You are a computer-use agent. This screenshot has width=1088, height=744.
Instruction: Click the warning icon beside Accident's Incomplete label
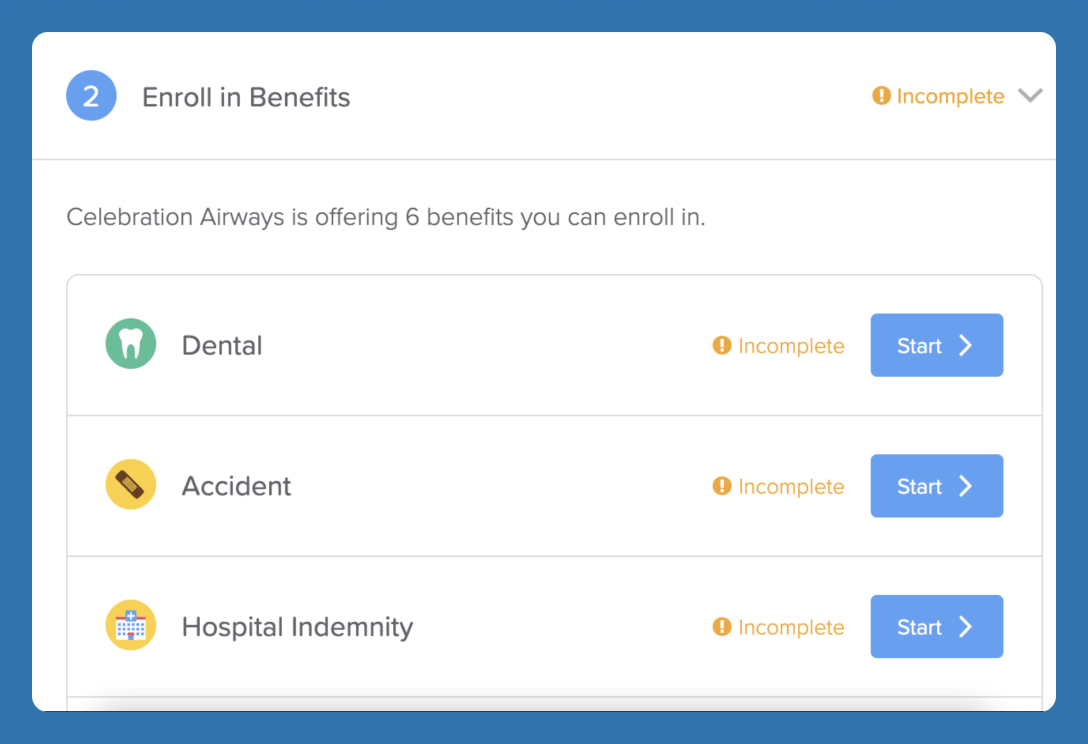722,487
